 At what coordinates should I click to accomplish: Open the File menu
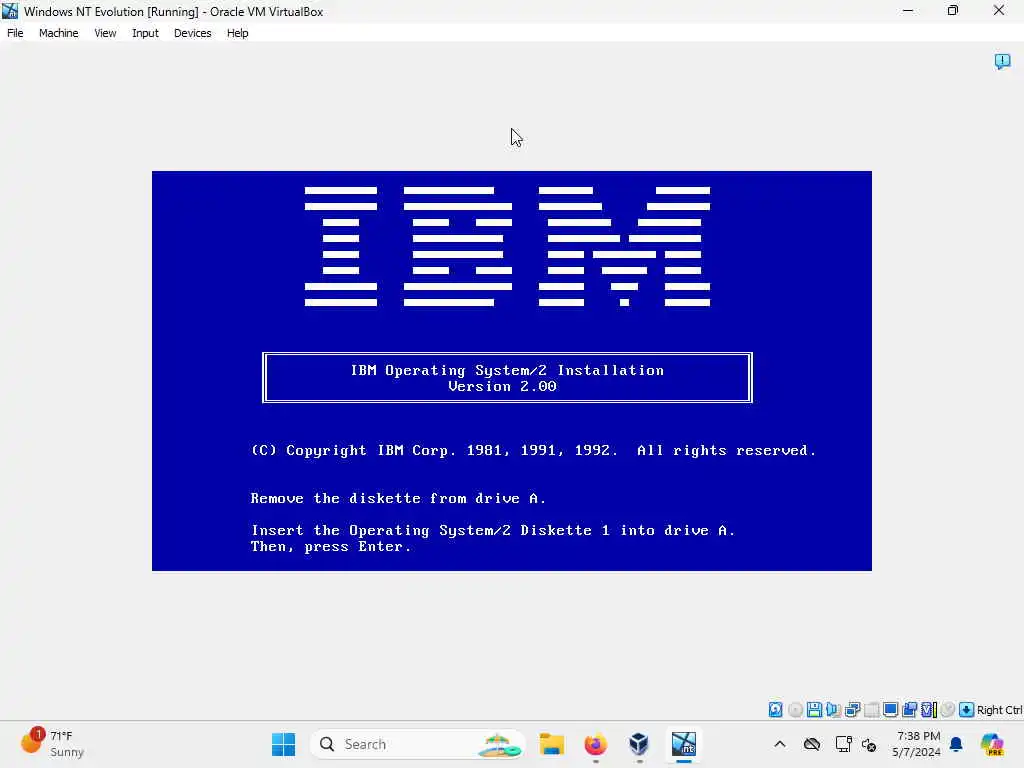click(15, 33)
